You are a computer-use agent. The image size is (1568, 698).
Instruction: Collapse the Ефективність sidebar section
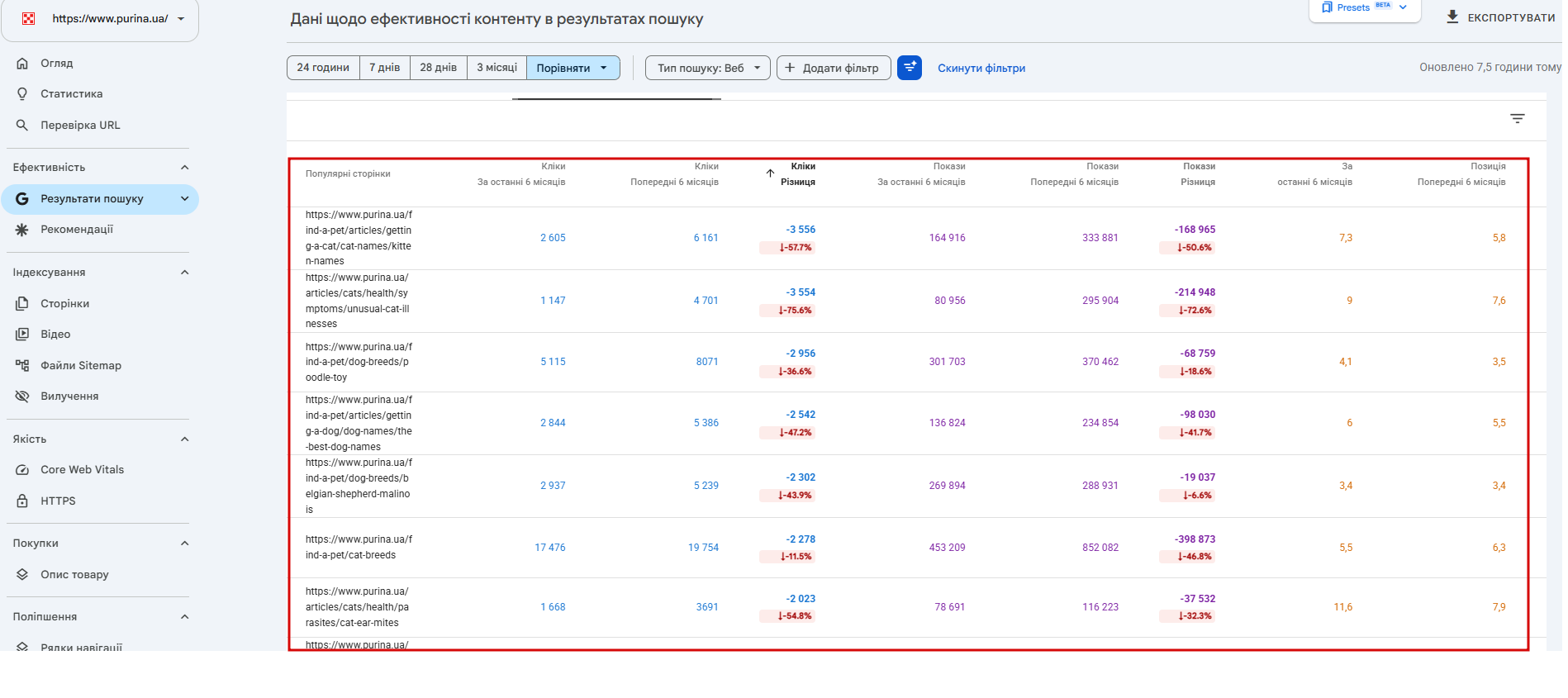point(185,168)
